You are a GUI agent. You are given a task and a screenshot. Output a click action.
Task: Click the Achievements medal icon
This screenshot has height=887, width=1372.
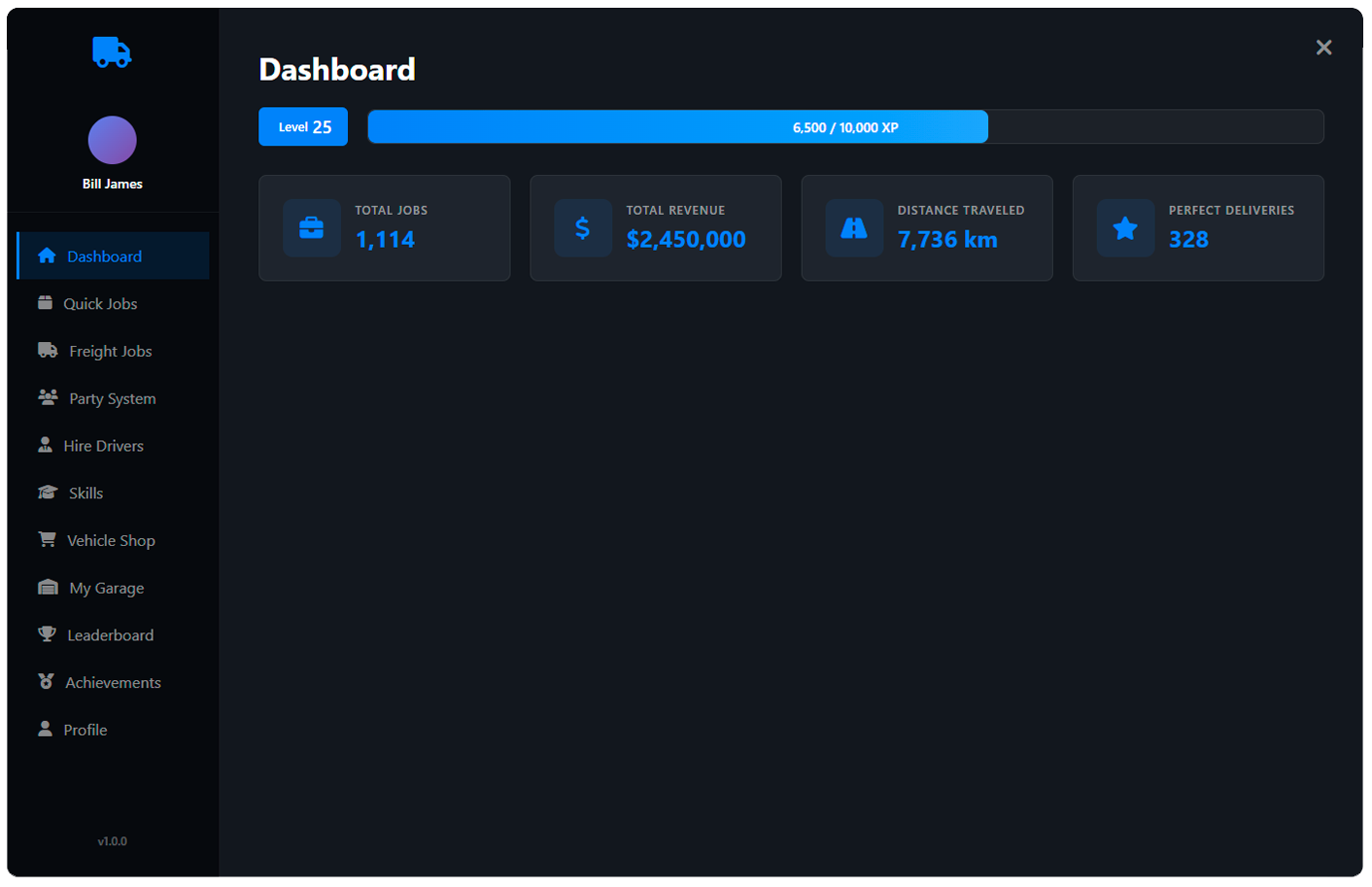[46, 681]
